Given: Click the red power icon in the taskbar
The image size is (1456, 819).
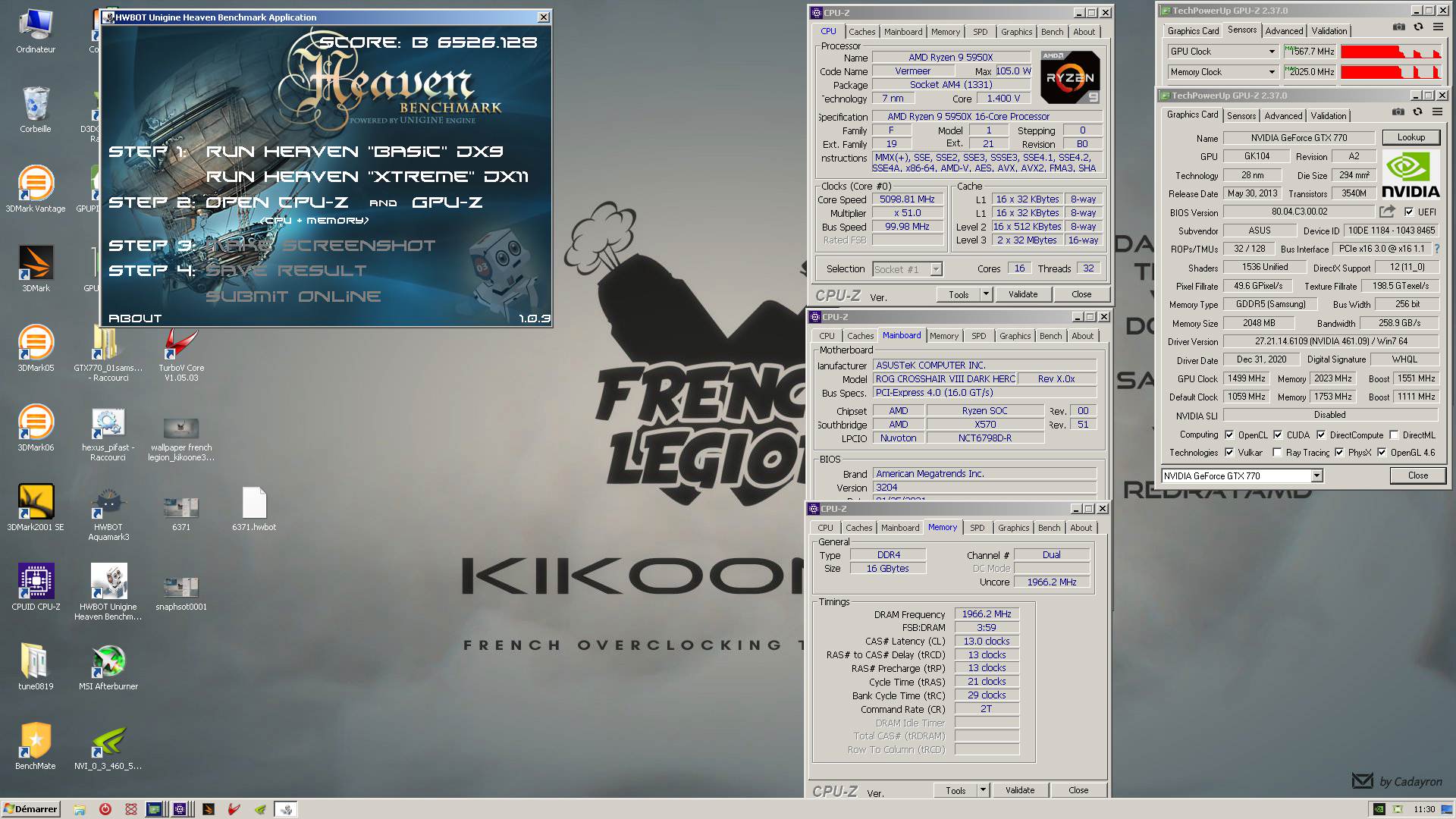Looking at the screenshot, I should pyautogui.click(x=105, y=809).
